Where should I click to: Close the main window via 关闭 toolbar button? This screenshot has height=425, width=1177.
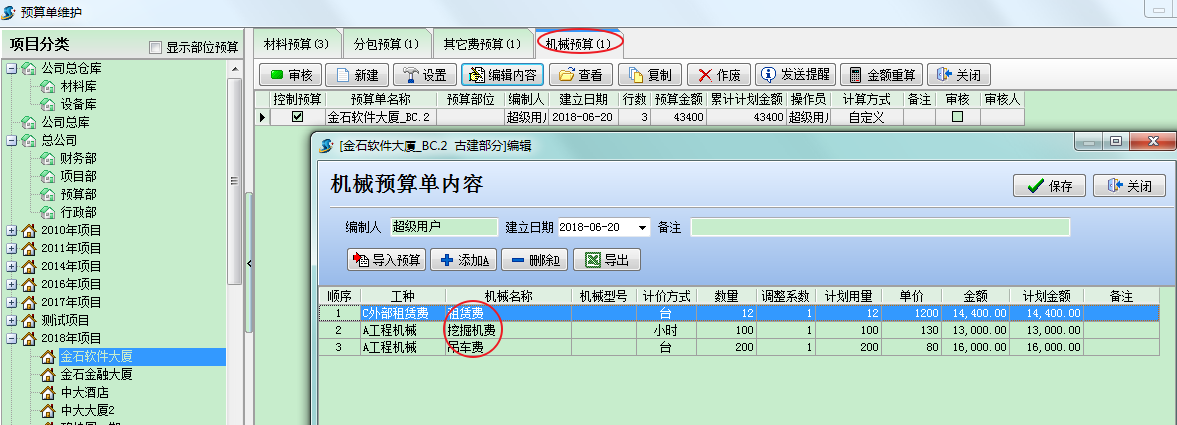pyautogui.click(x=959, y=74)
